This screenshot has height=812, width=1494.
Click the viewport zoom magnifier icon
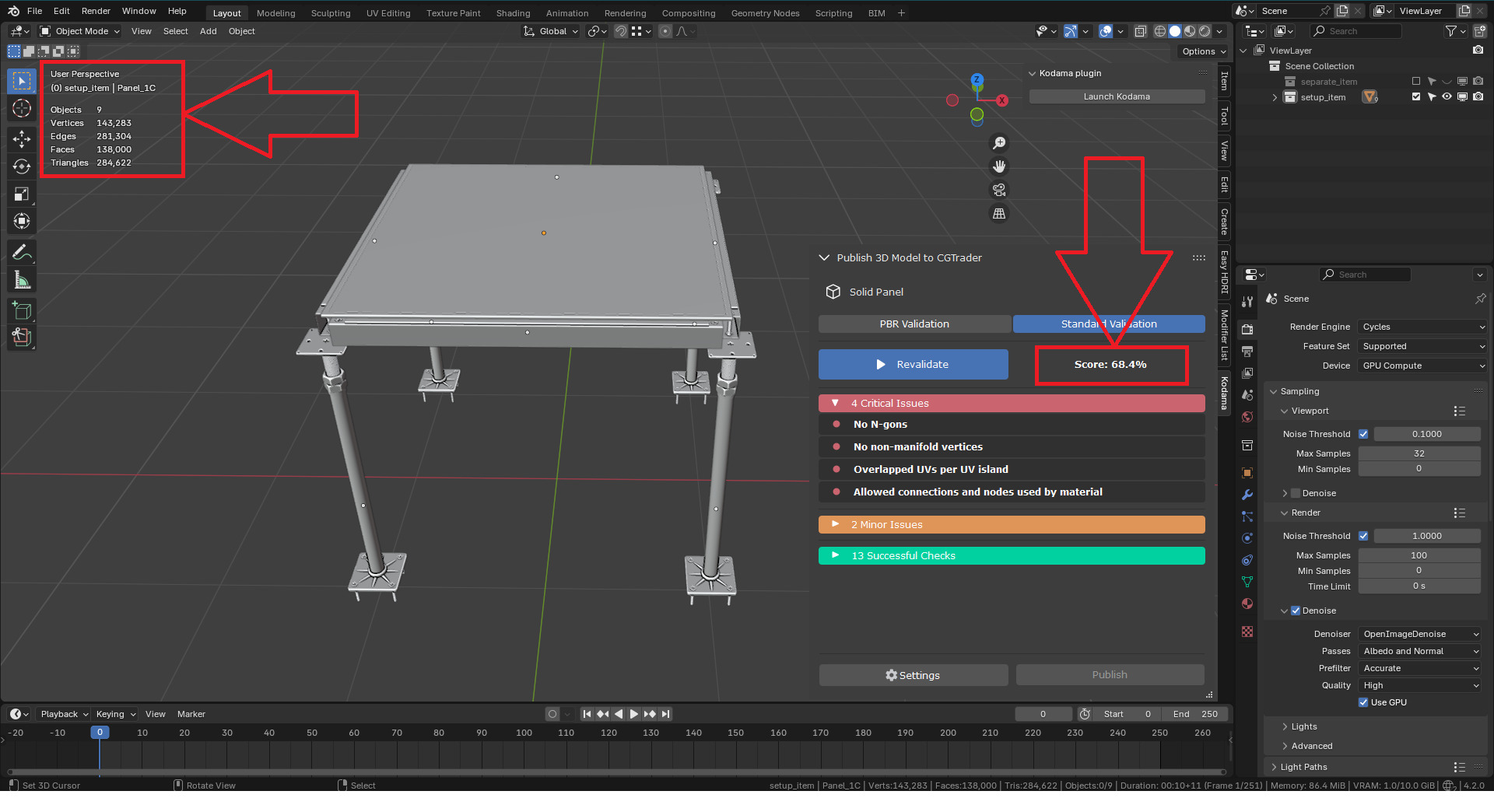(x=999, y=143)
